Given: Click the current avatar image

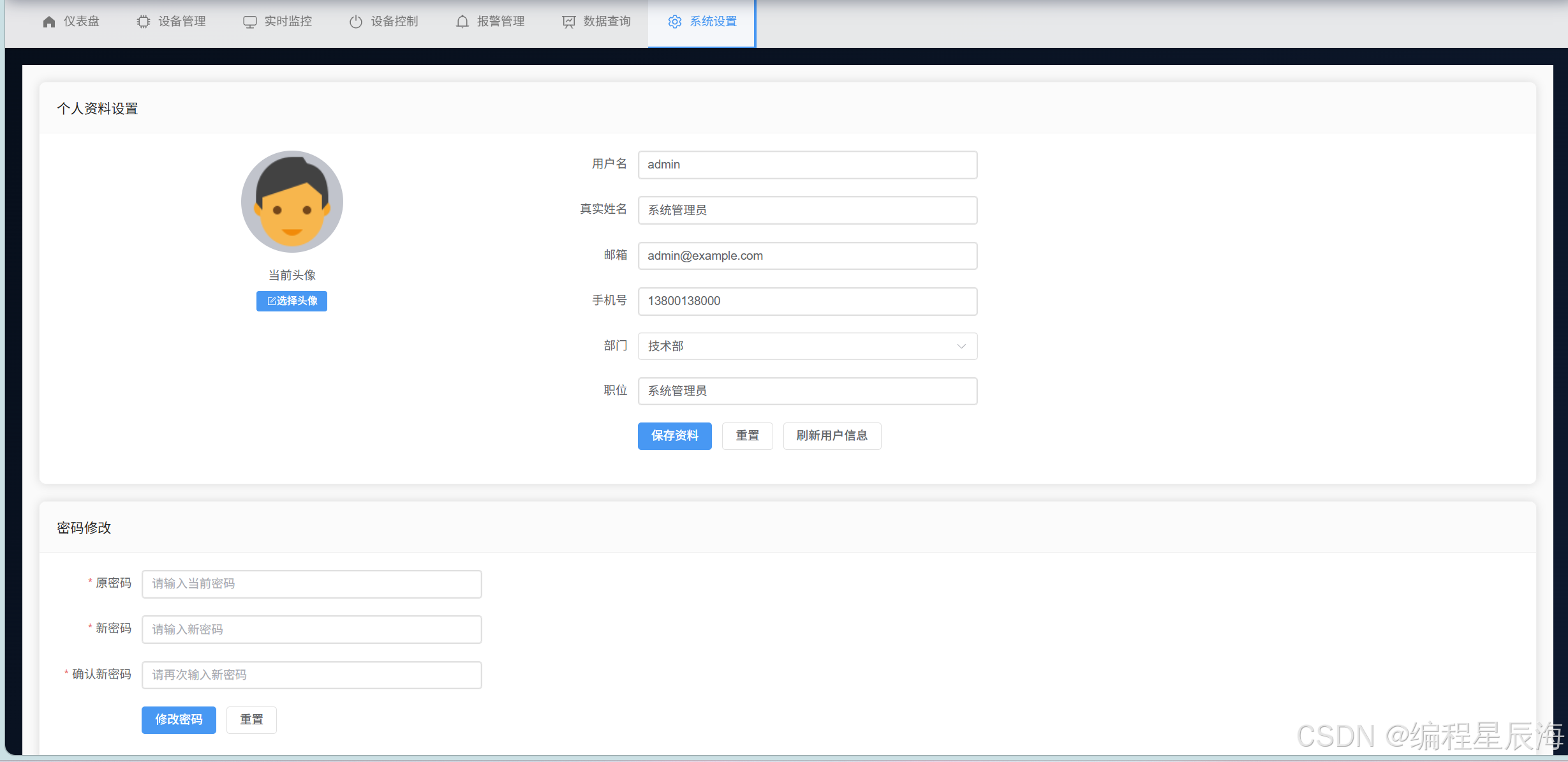Looking at the screenshot, I should click(292, 202).
